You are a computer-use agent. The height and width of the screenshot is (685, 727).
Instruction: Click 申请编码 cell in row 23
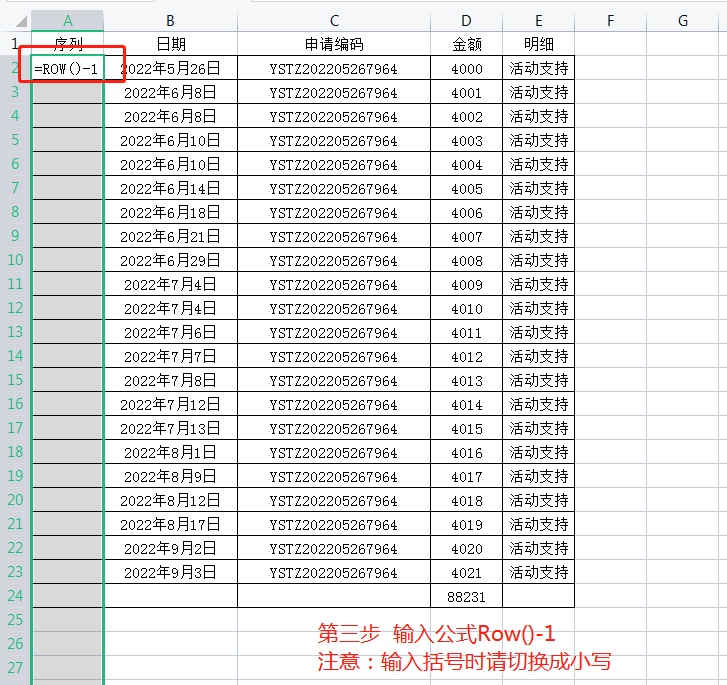pos(334,572)
